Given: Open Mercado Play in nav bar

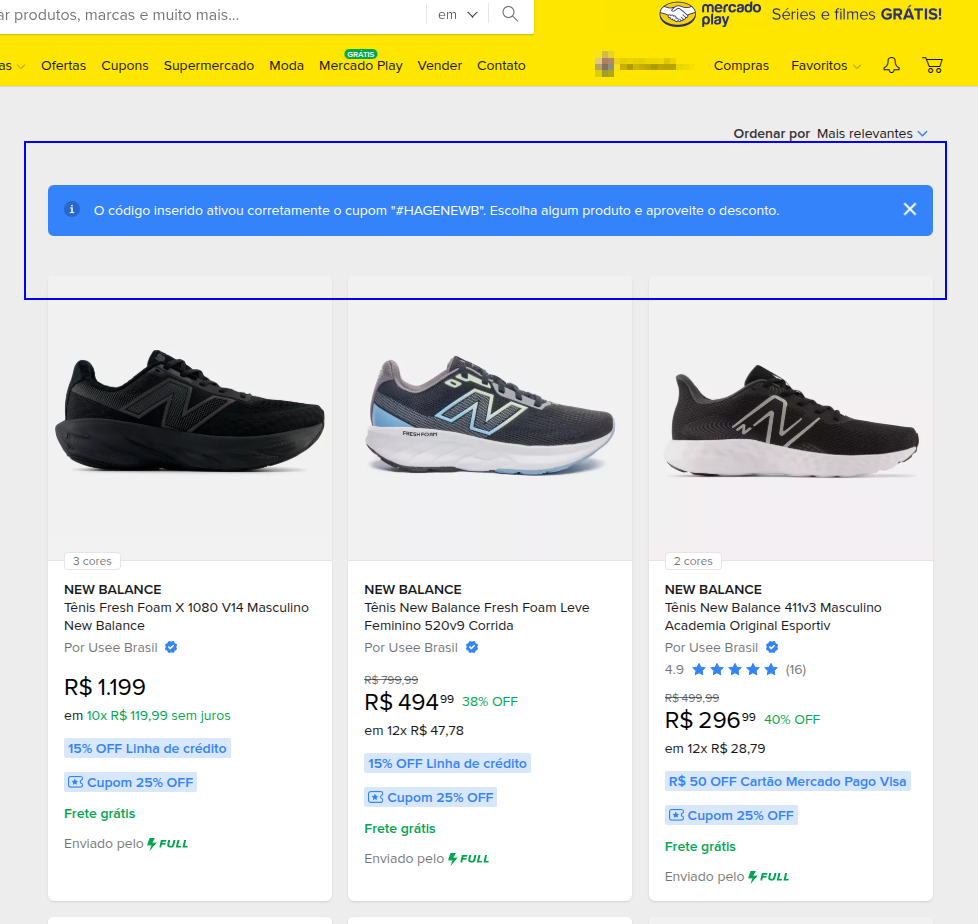Looking at the screenshot, I should [x=361, y=66].
